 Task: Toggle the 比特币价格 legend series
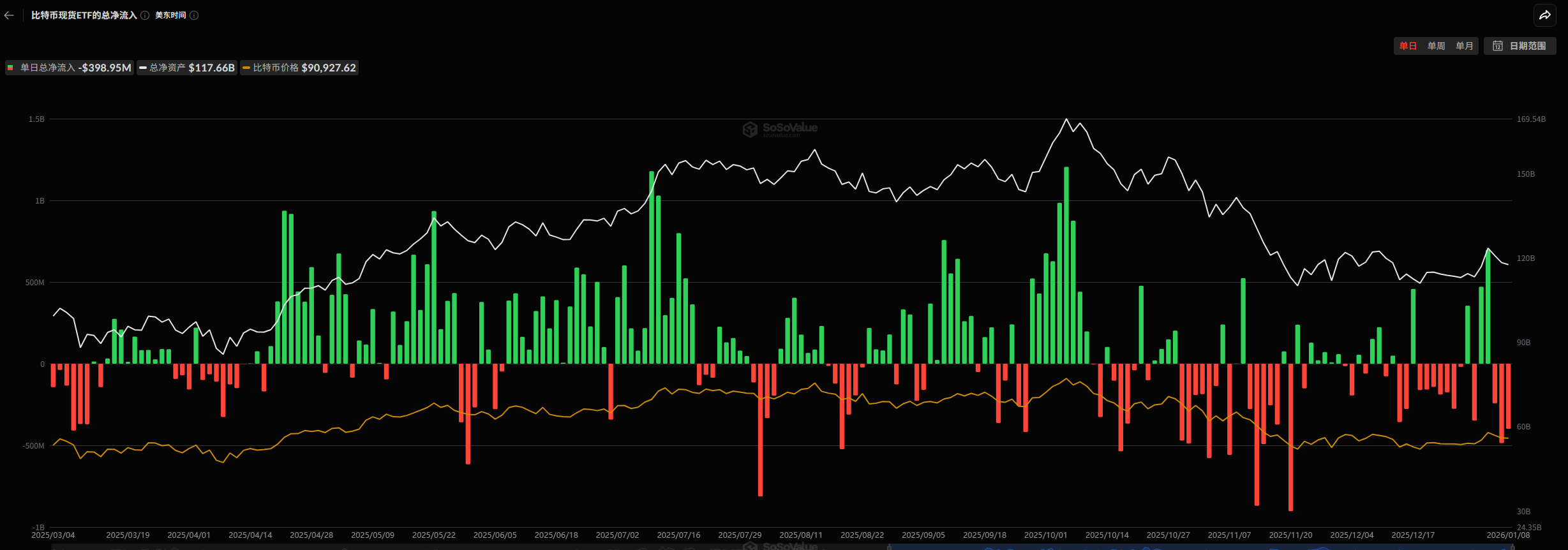299,68
